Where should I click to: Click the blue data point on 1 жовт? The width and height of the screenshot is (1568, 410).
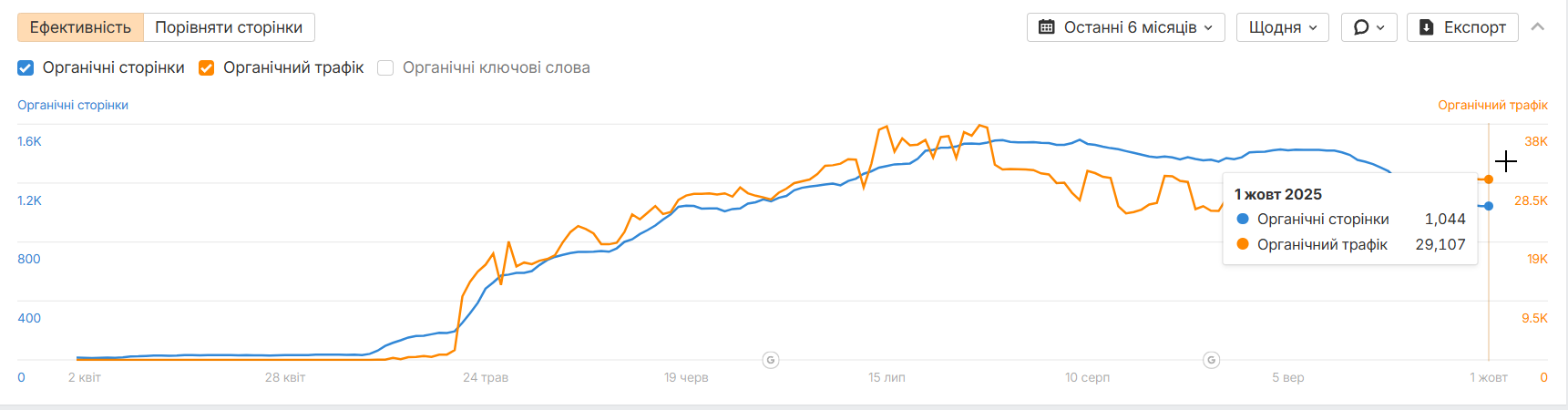[x=1489, y=206]
